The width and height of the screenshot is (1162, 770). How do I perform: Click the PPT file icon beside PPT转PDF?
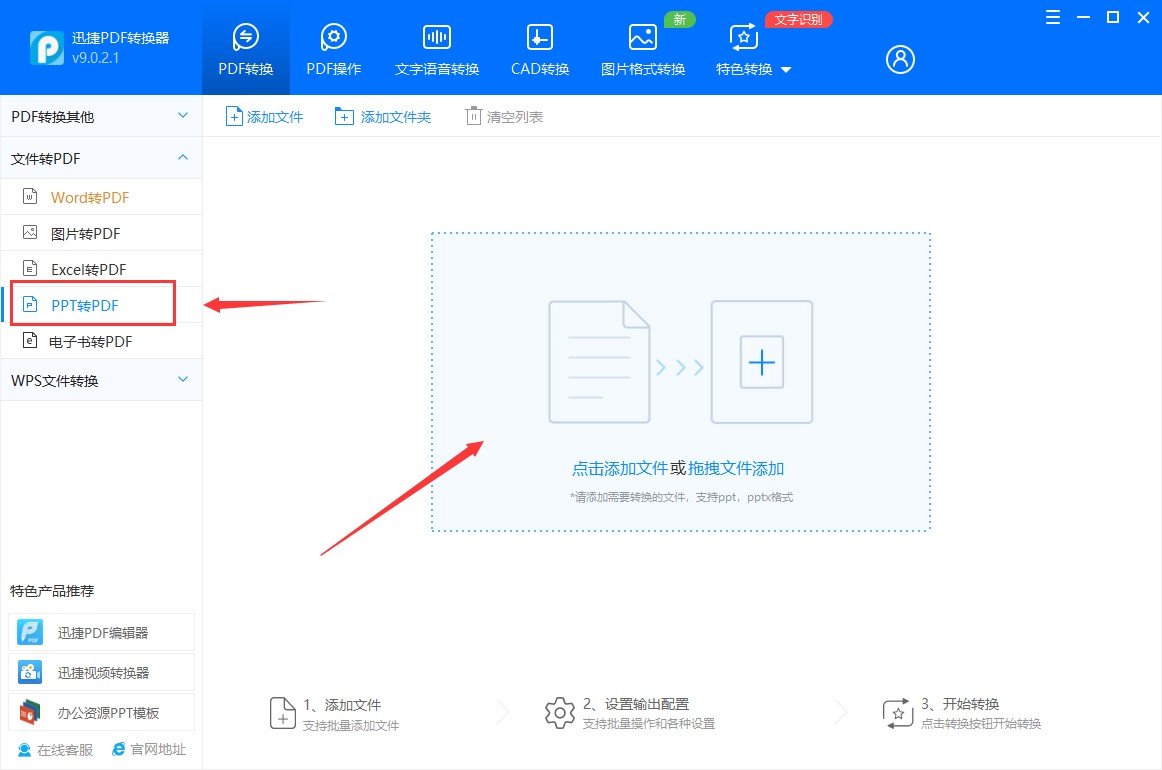pos(30,304)
